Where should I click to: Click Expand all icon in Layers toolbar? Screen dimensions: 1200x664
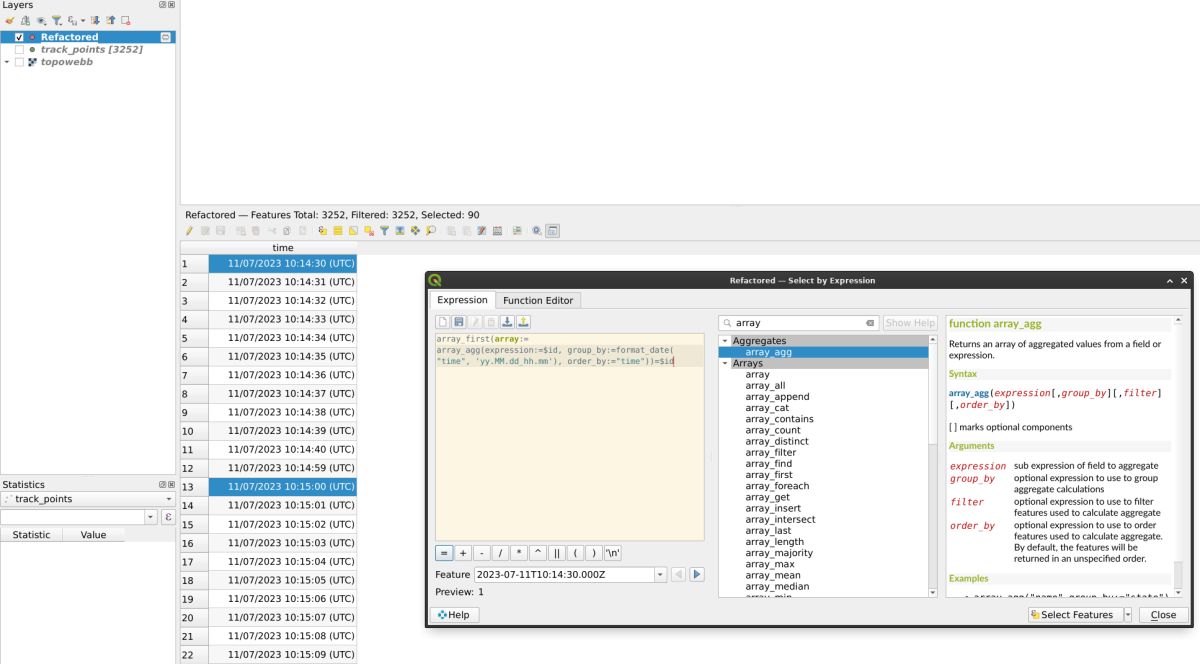(95, 20)
